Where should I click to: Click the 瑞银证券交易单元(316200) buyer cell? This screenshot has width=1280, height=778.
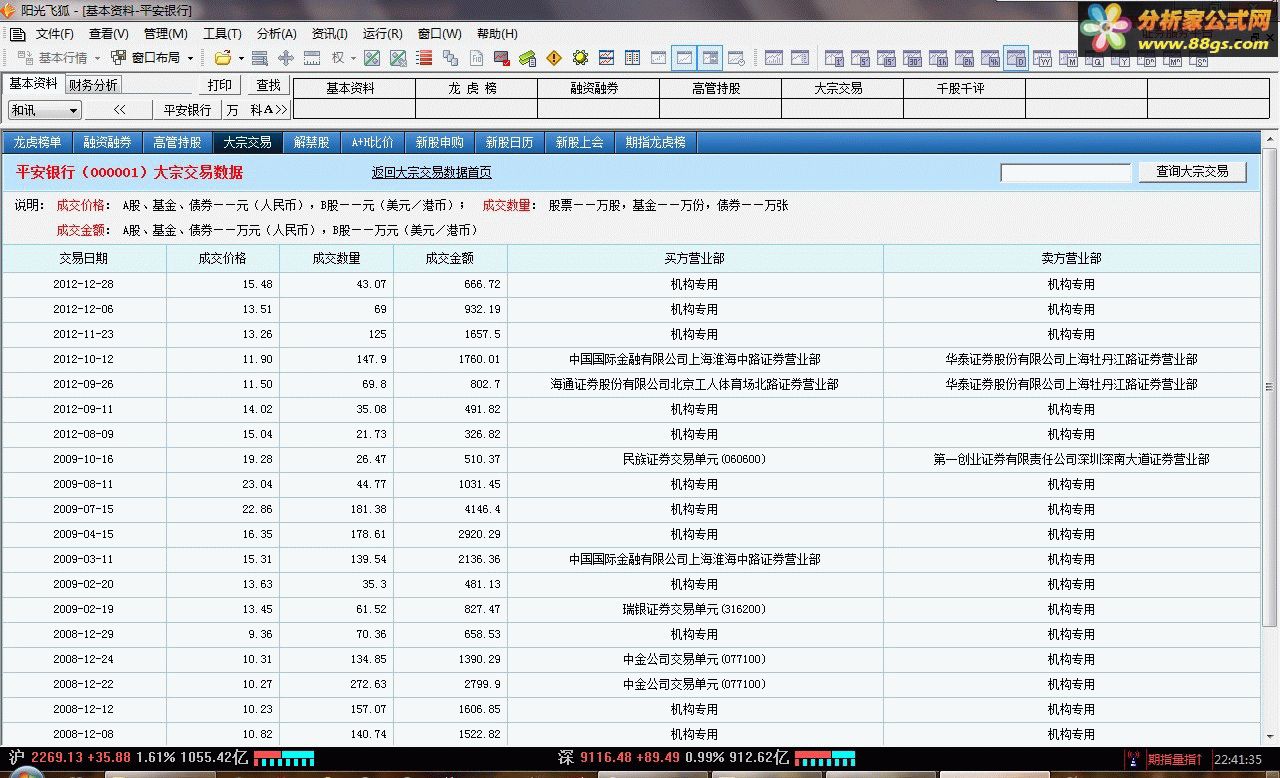click(694, 609)
